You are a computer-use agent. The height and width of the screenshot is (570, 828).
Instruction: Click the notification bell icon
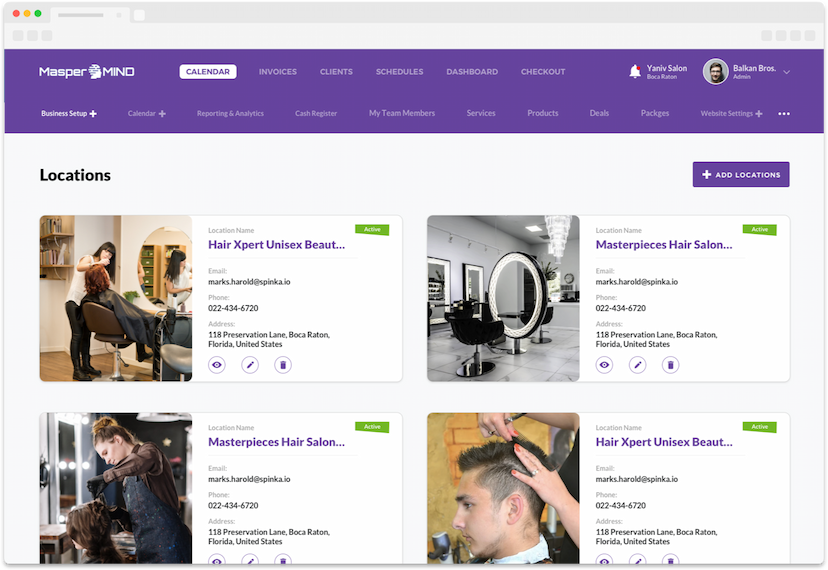634,72
